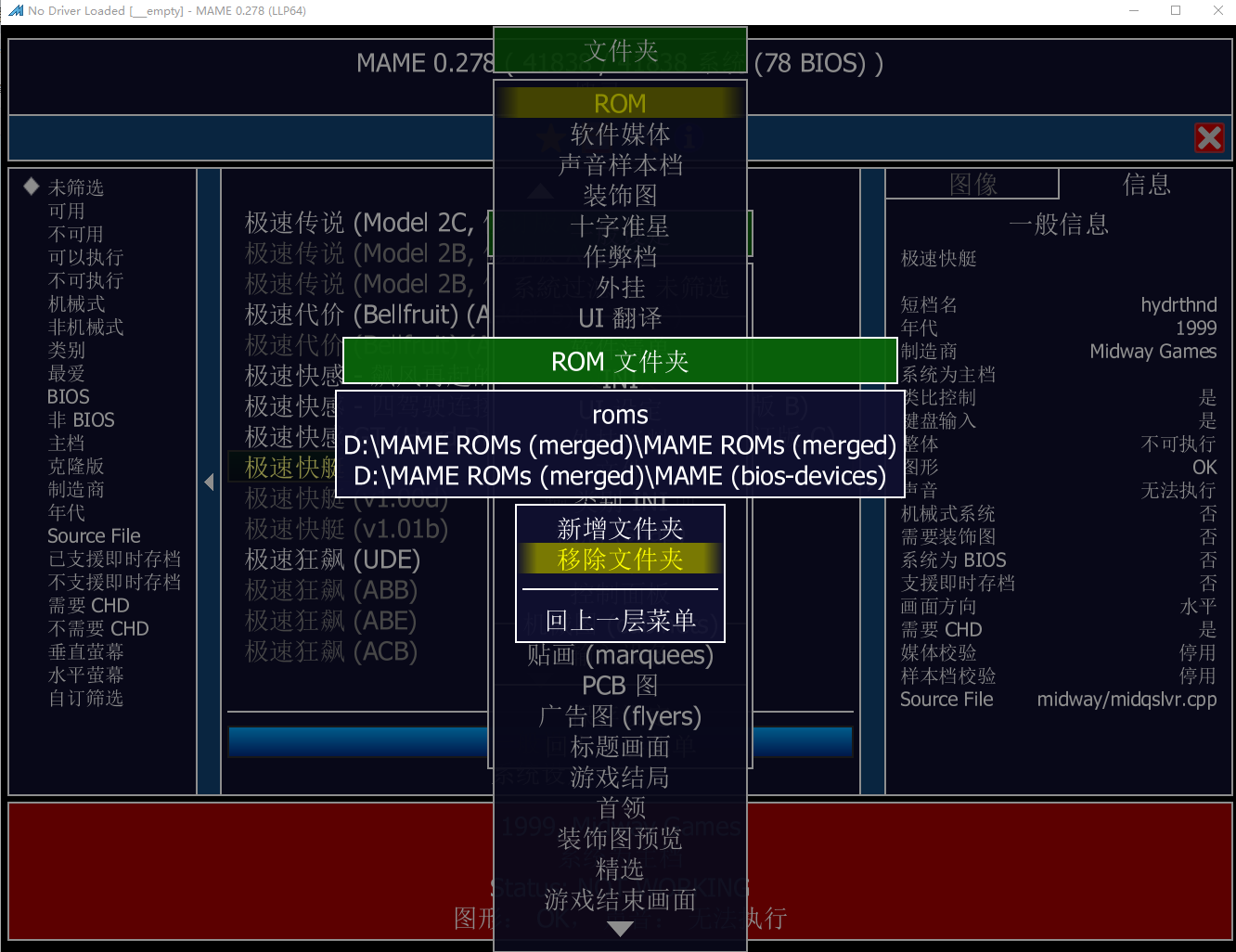
Task: Select game 极速狂飙 (ABE)
Action: click(329, 621)
